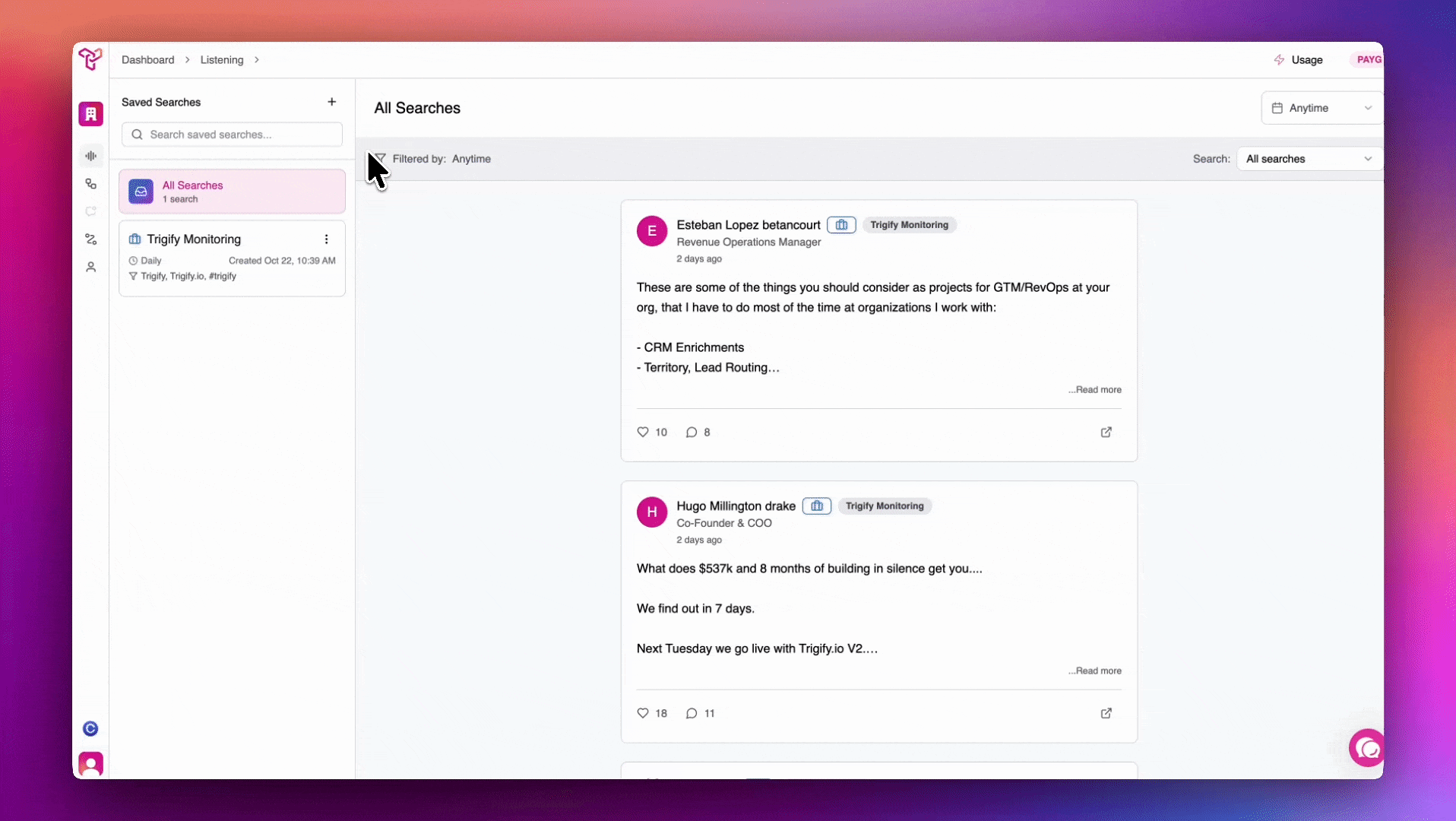The height and width of the screenshot is (821, 1456).
Task: Open the Usage button
Action: coord(1299,60)
